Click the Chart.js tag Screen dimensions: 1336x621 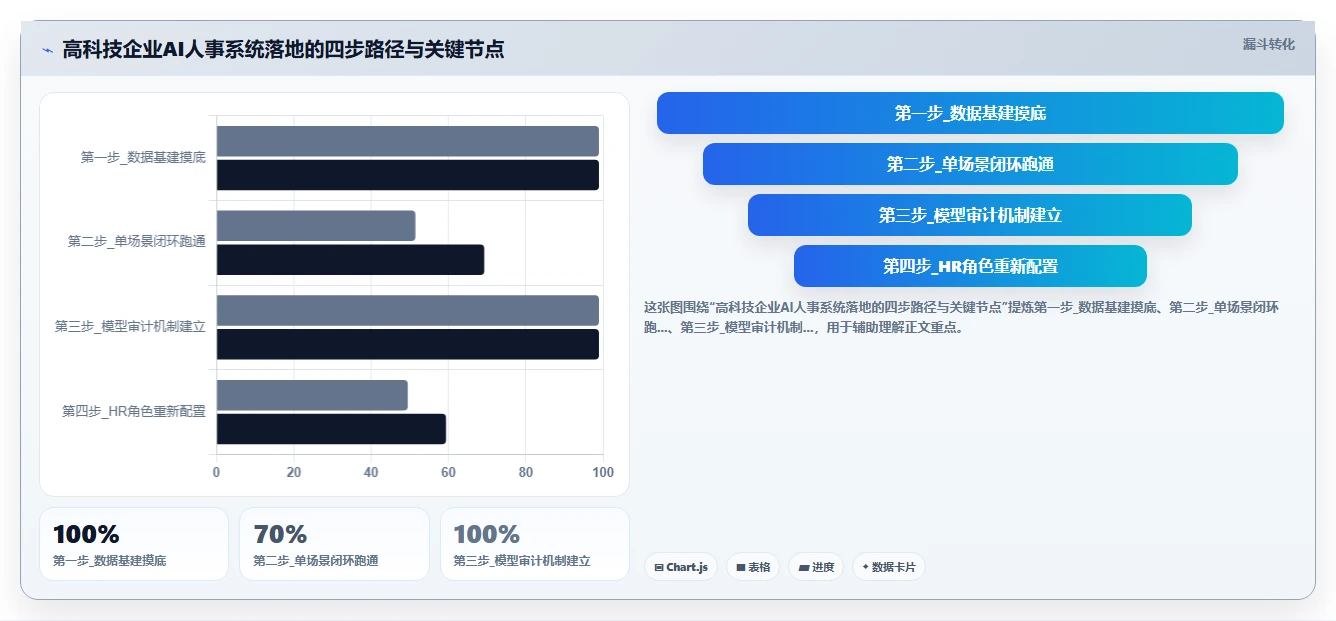(680, 567)
